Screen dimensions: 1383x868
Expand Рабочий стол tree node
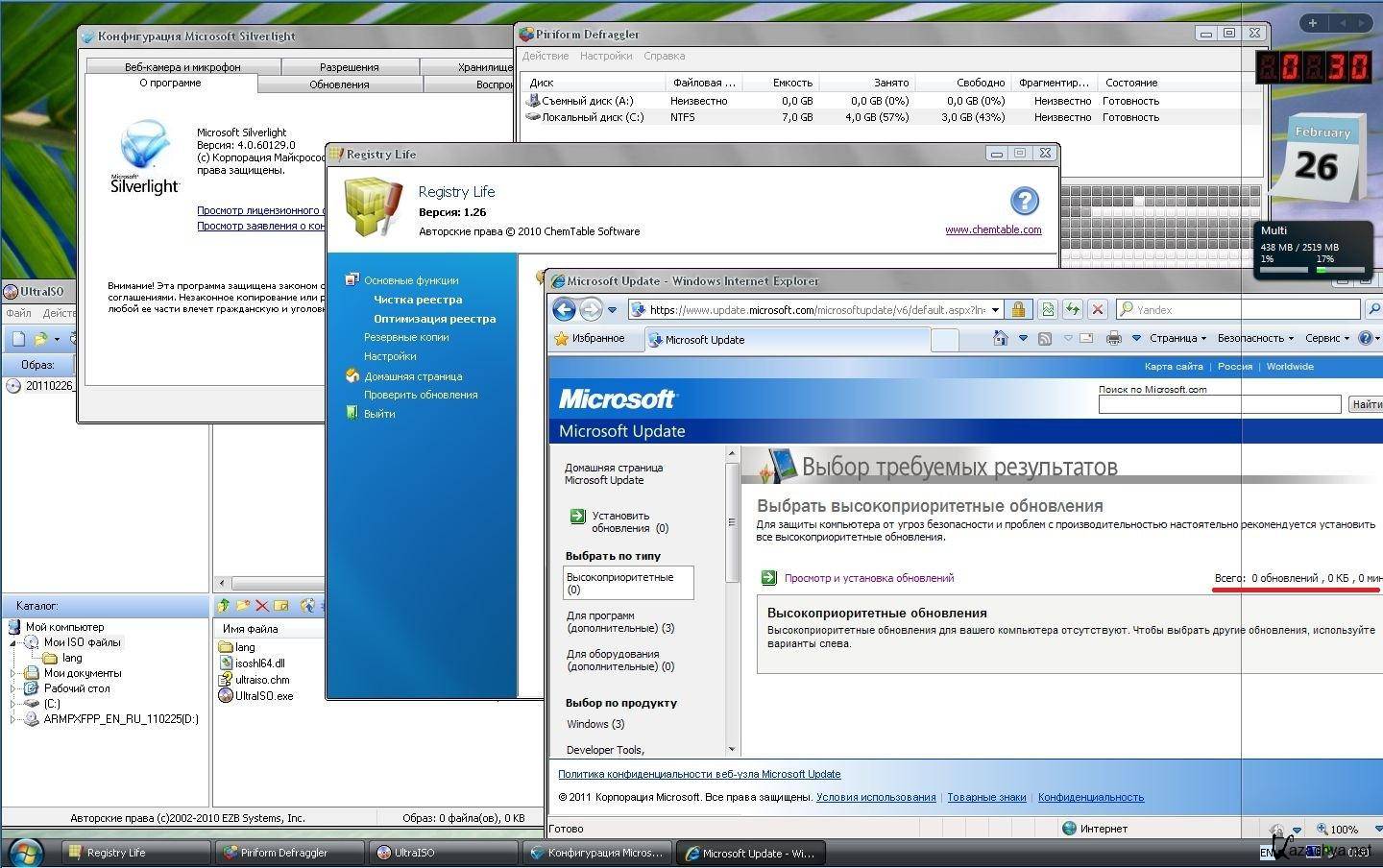tap(13, 689)
